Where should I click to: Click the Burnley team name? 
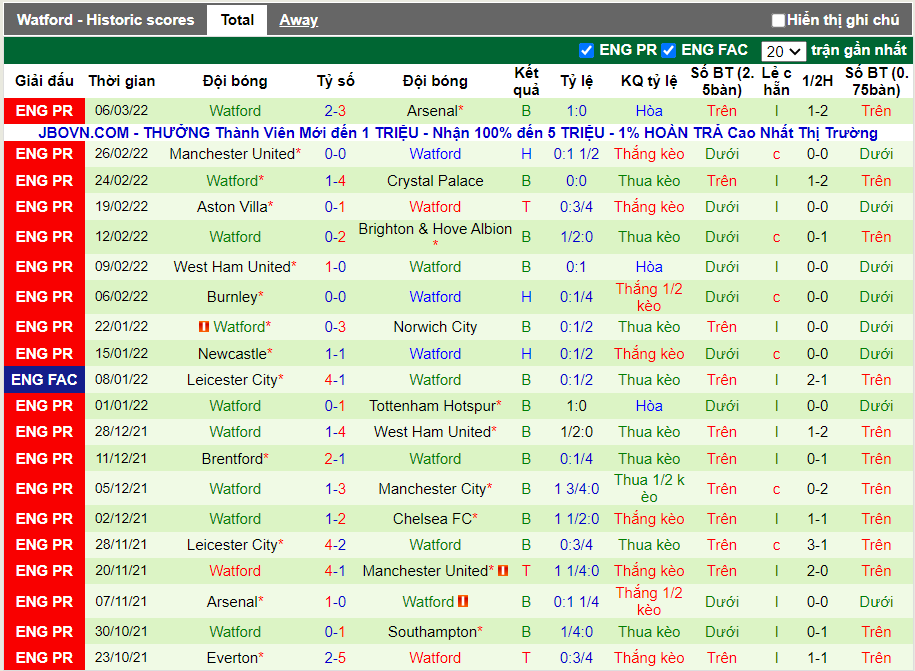[232, 297]
